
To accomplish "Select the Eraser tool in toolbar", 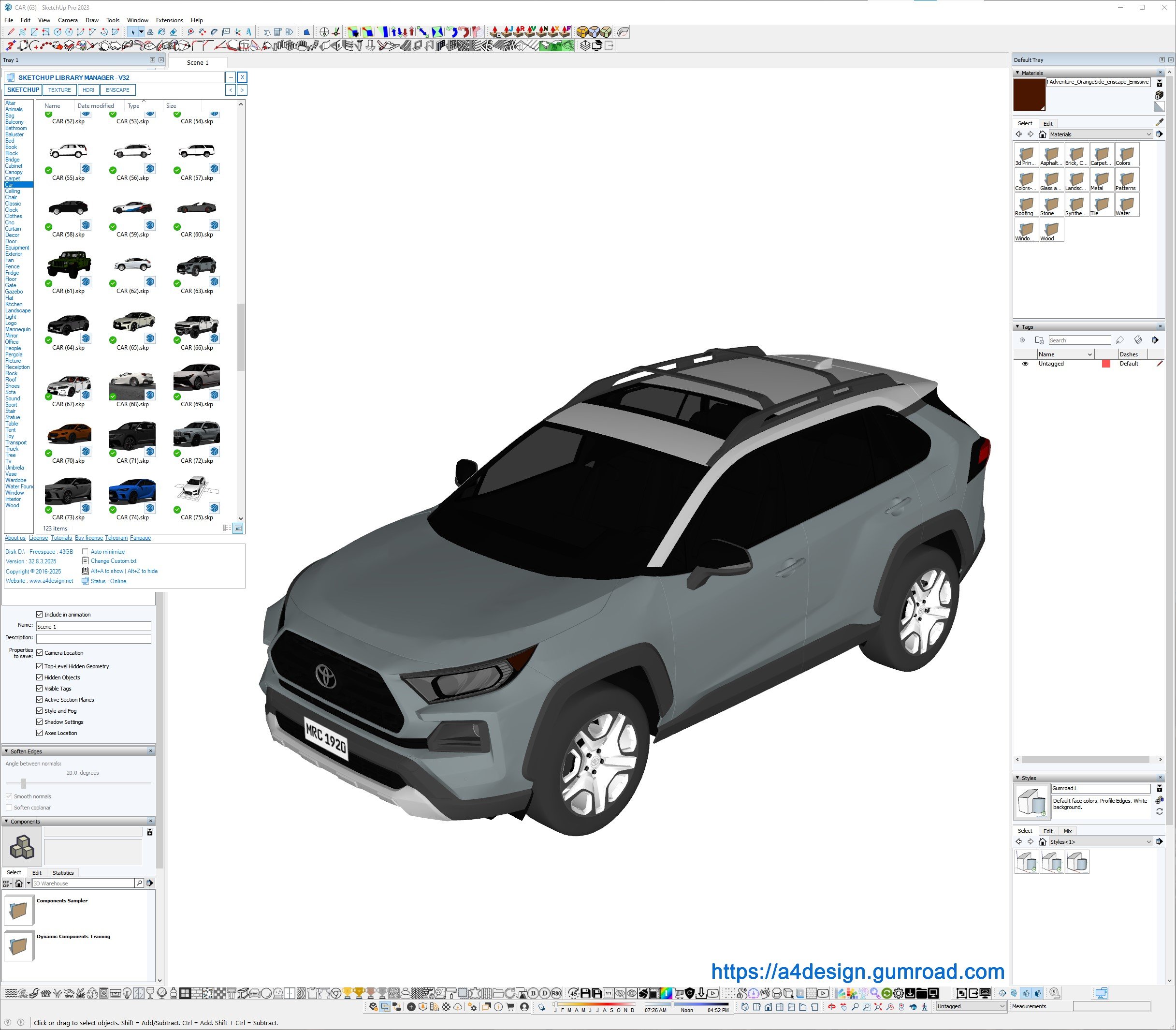I will click(173, 32).
